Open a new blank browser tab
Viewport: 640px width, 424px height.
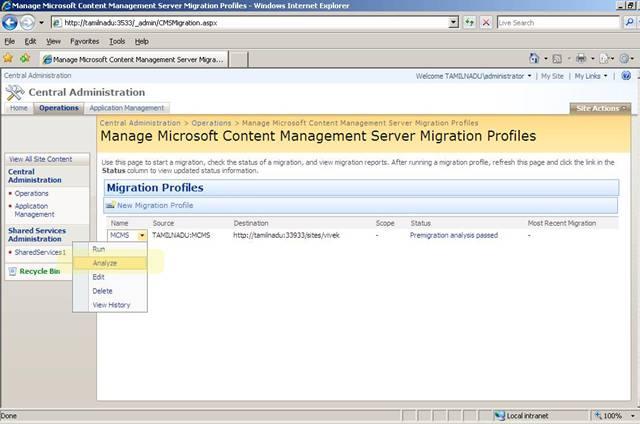click(238, 60)
